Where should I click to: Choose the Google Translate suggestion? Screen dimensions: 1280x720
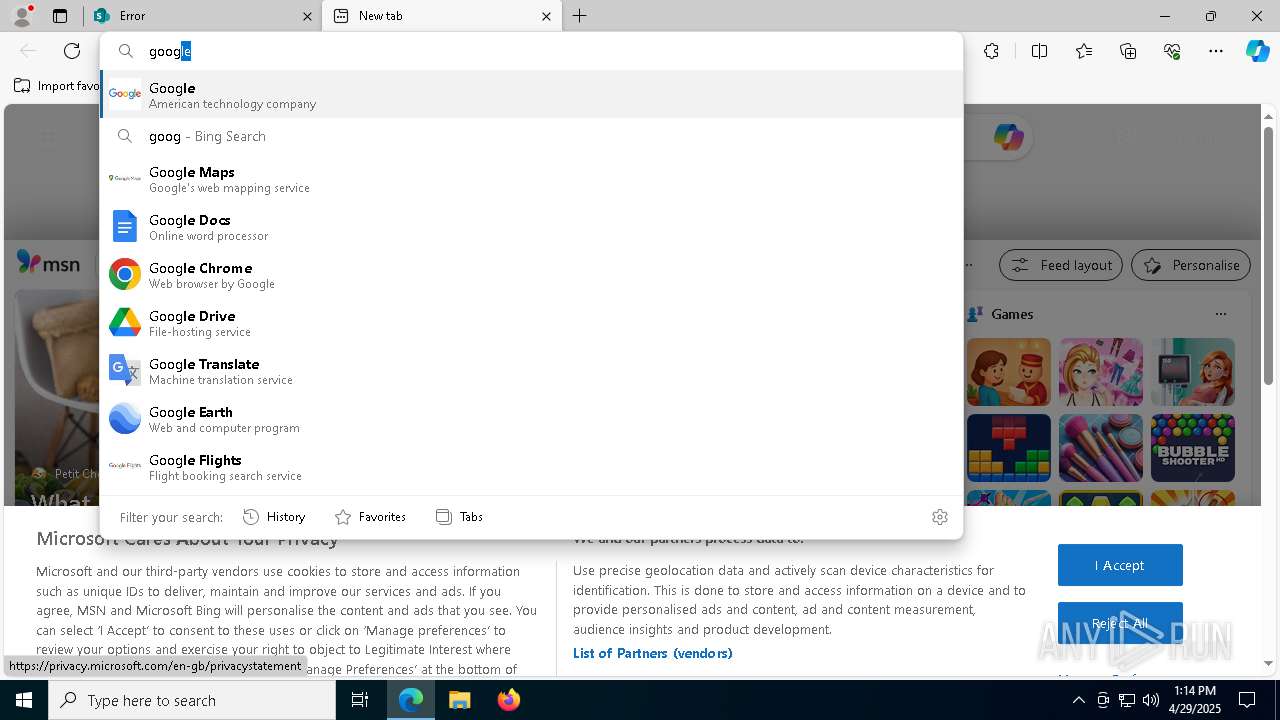pos(531,371)
